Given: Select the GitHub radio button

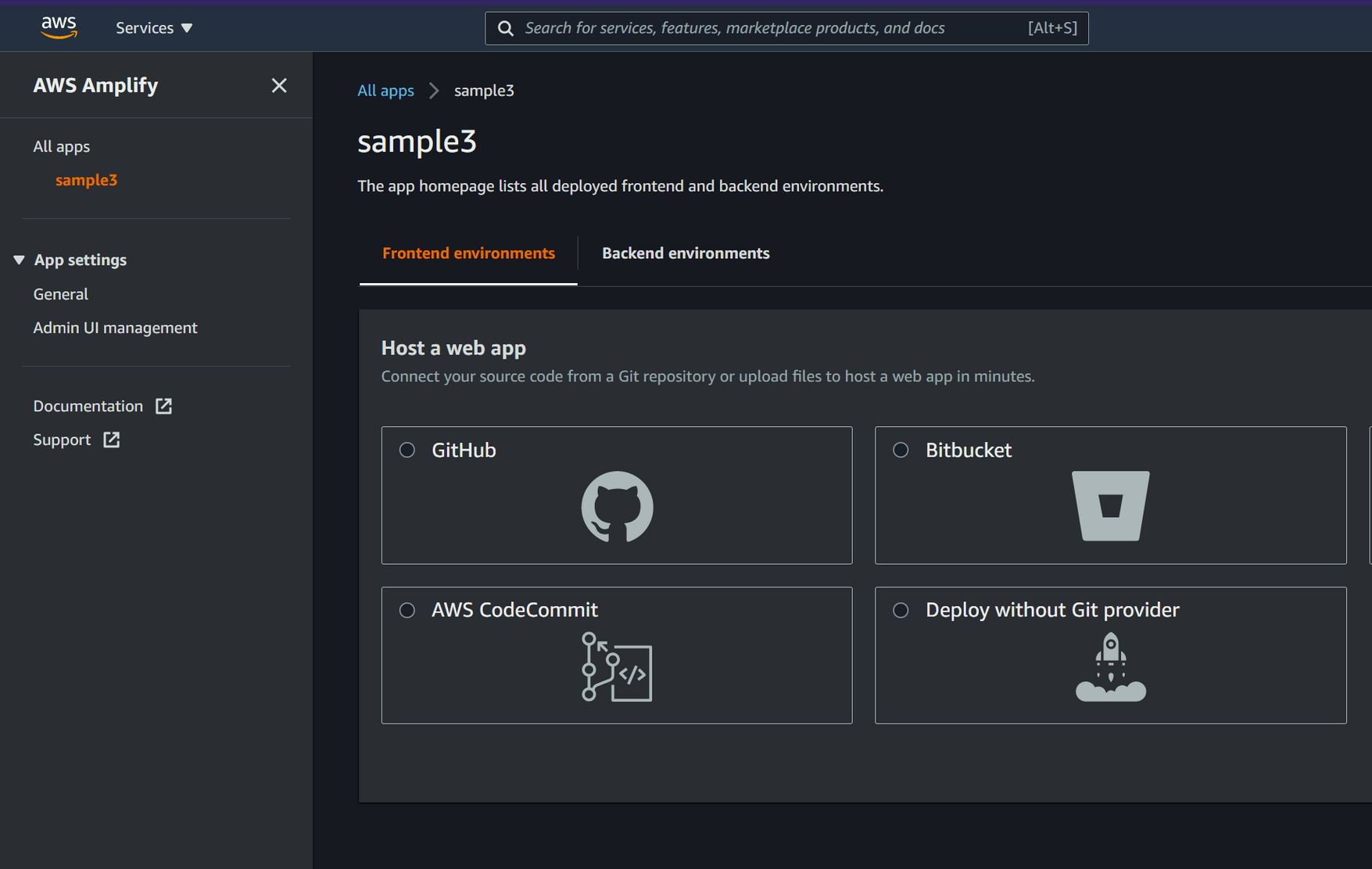Looking at the screenshot, I should click(x=407, y=450).
